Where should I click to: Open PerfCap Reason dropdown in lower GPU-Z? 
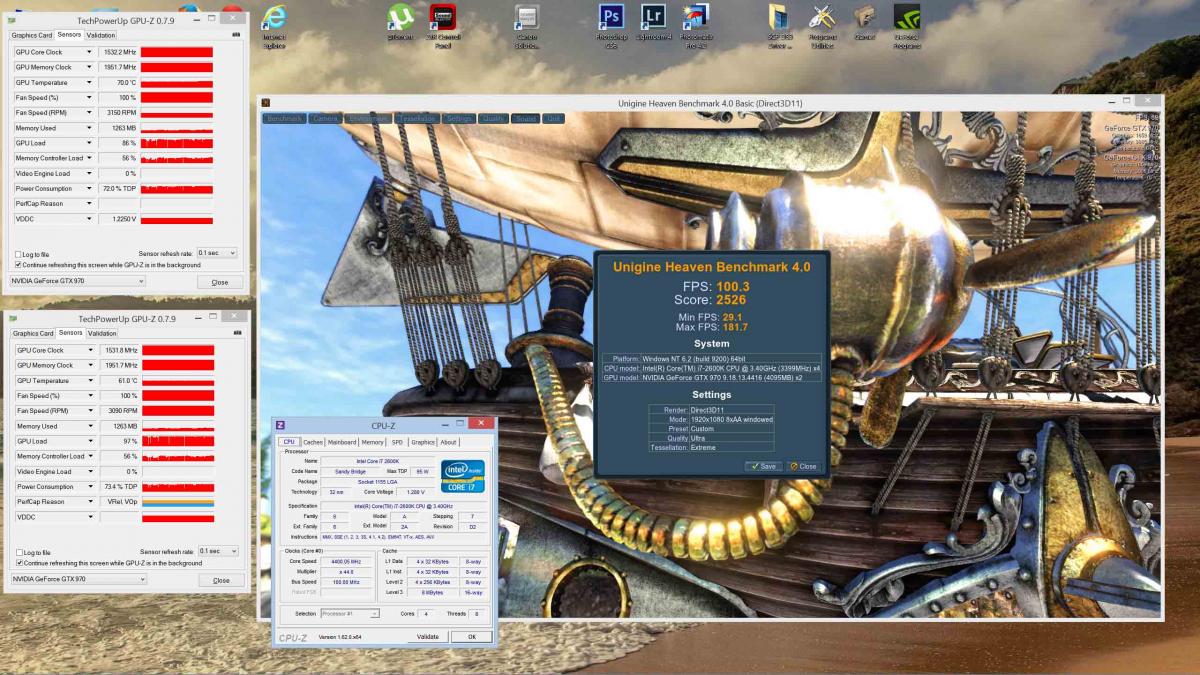coord(91,502)
